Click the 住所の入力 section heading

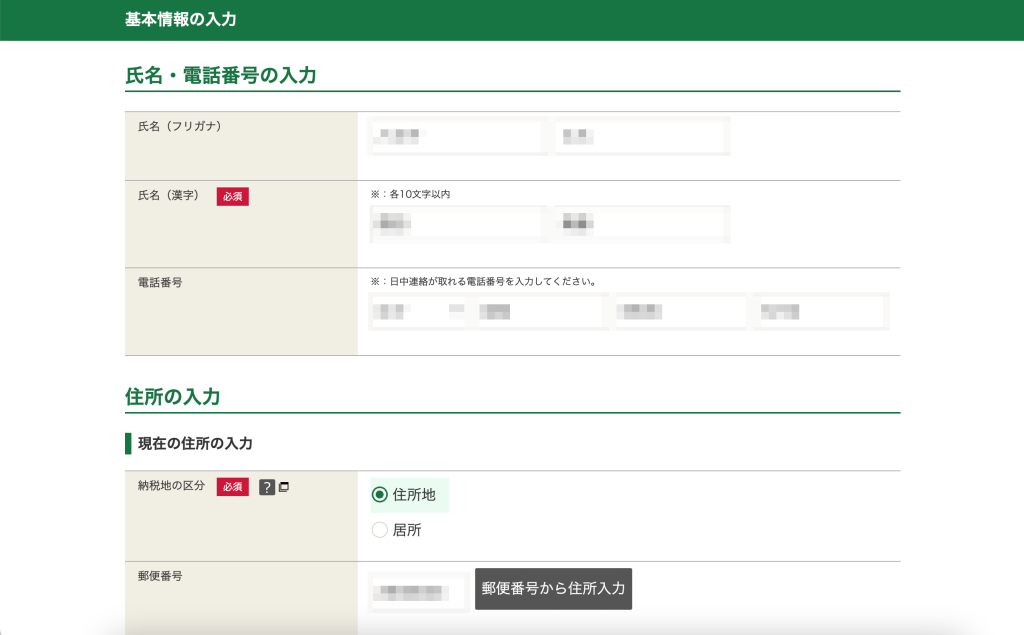coord(173,397)
